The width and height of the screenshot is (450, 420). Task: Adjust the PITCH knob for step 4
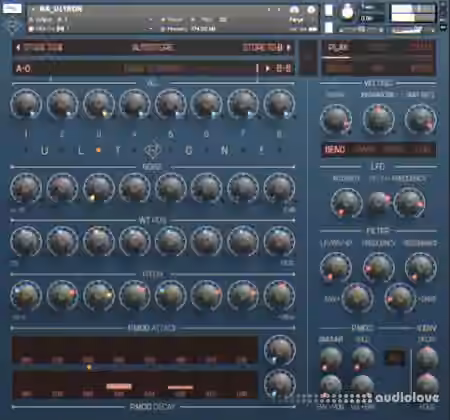[135, 296]
